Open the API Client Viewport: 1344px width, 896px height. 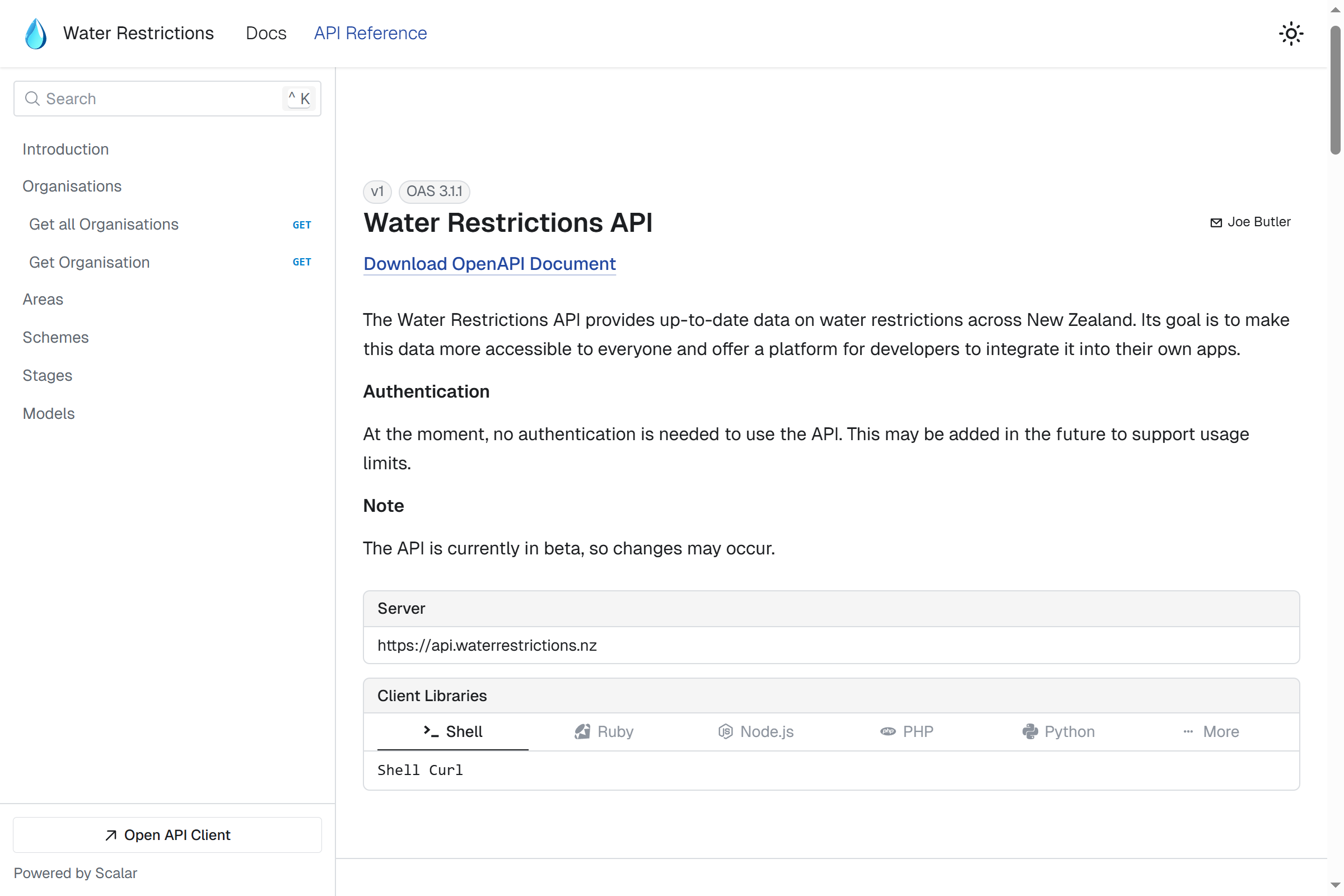(167, 835)
